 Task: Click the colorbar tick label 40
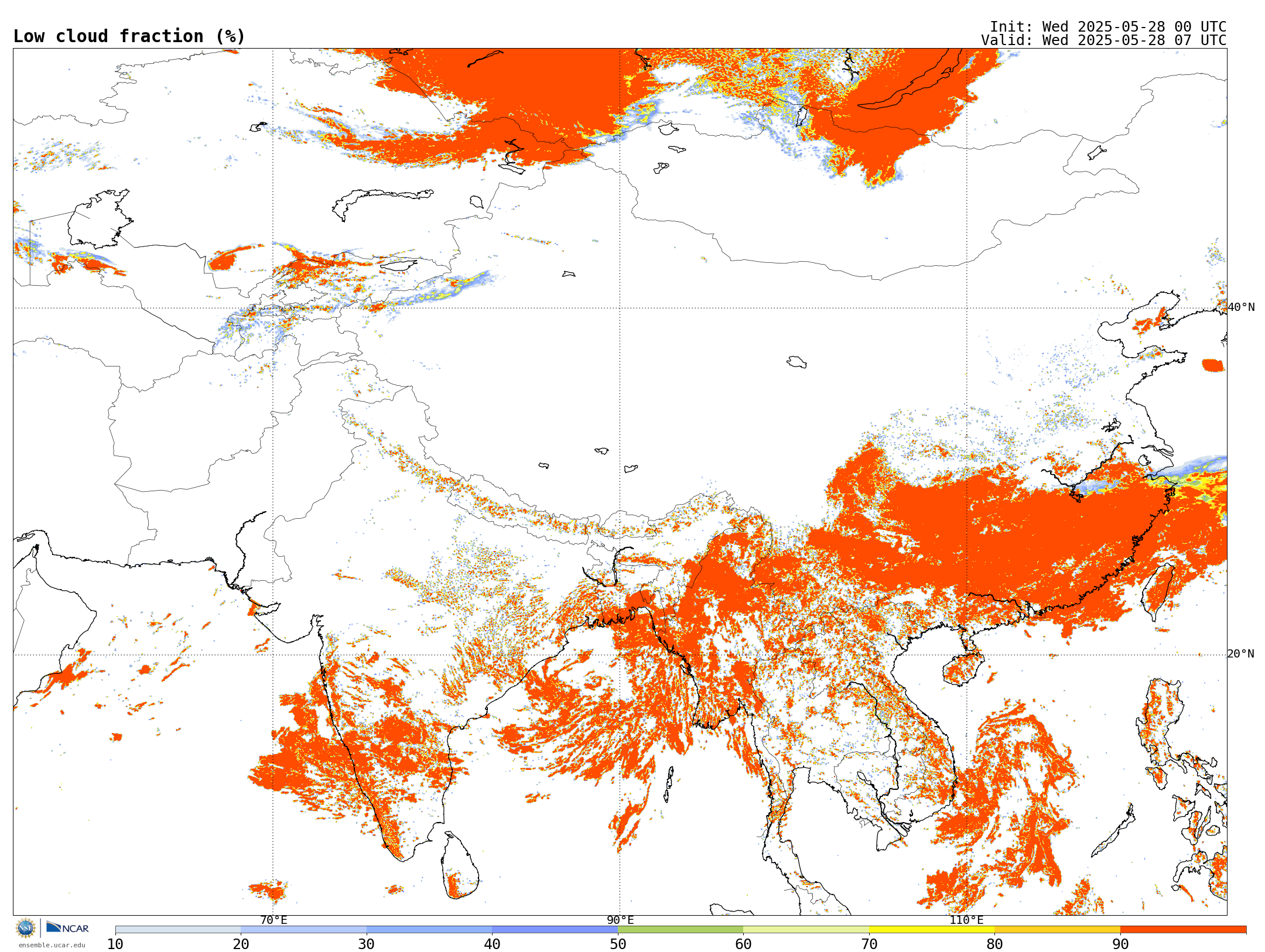(492, 944)
